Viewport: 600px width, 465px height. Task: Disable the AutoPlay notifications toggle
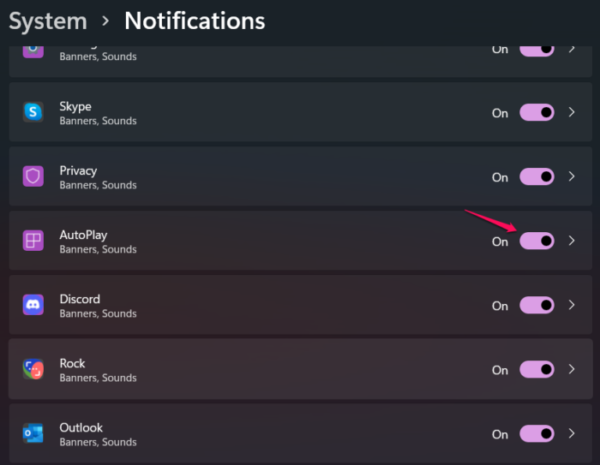537,241
